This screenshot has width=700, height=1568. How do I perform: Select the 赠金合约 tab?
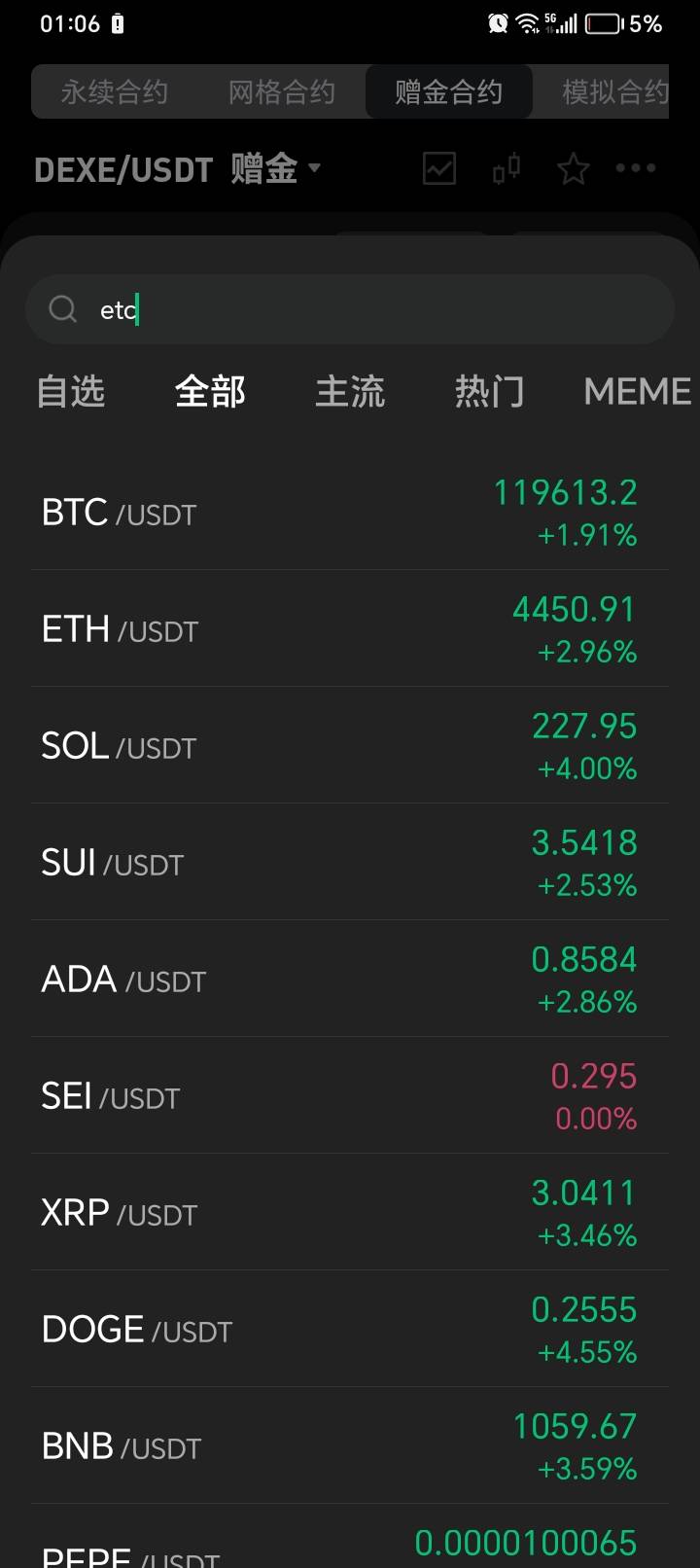[x=448, y=92]
